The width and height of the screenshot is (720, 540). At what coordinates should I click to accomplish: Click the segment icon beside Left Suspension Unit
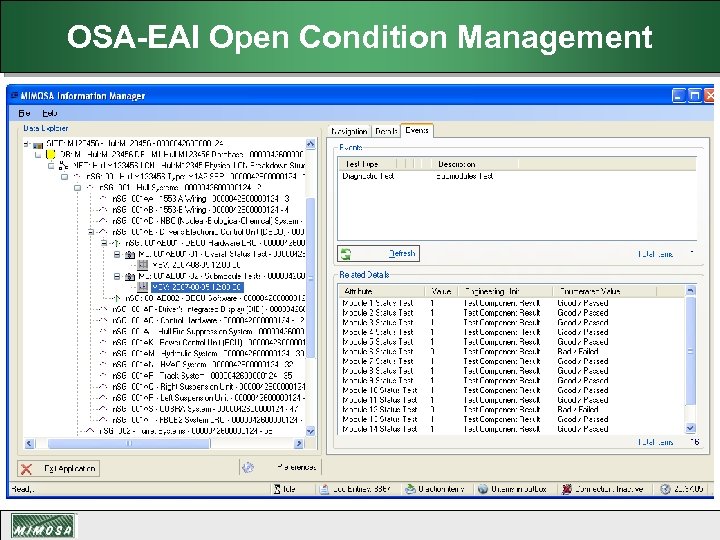103,398
